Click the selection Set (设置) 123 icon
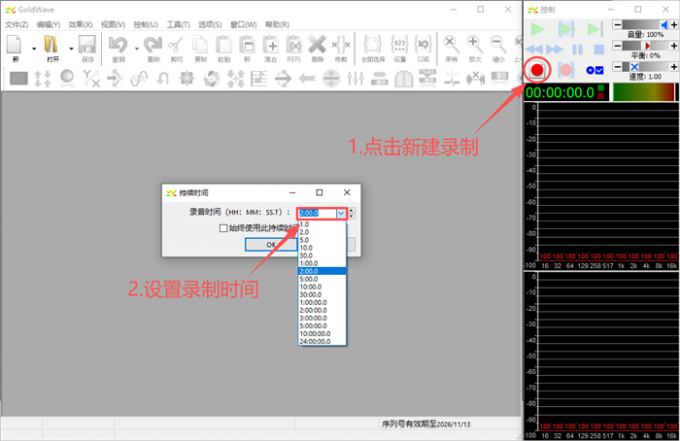Image resolution: width=680 pixels, height=441 pixels. [399, 45]
